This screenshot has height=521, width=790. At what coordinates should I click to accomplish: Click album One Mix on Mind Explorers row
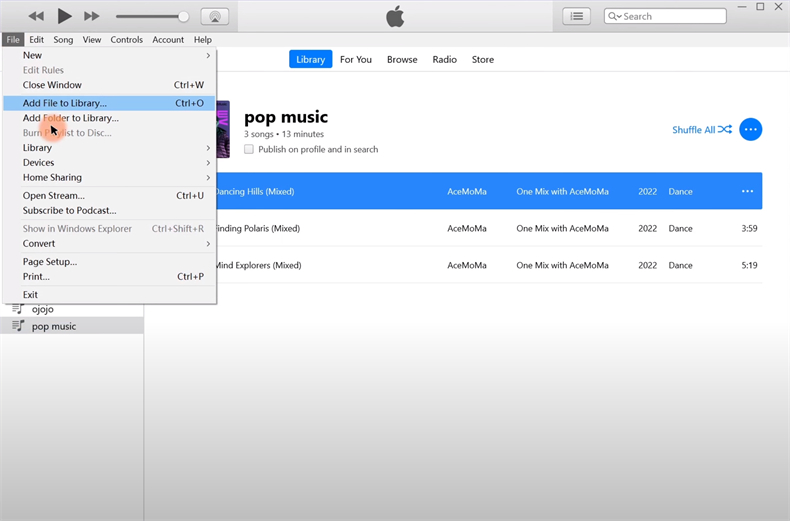pos(562,265)
